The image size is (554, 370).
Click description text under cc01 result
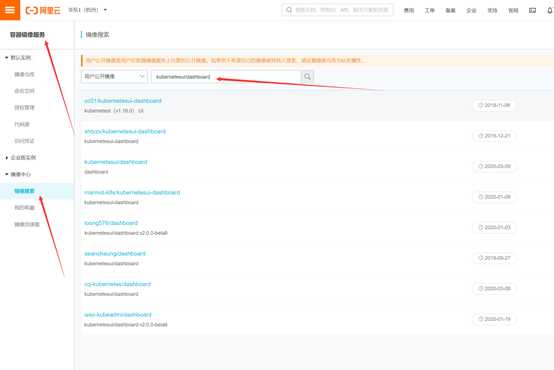(114, 111)
